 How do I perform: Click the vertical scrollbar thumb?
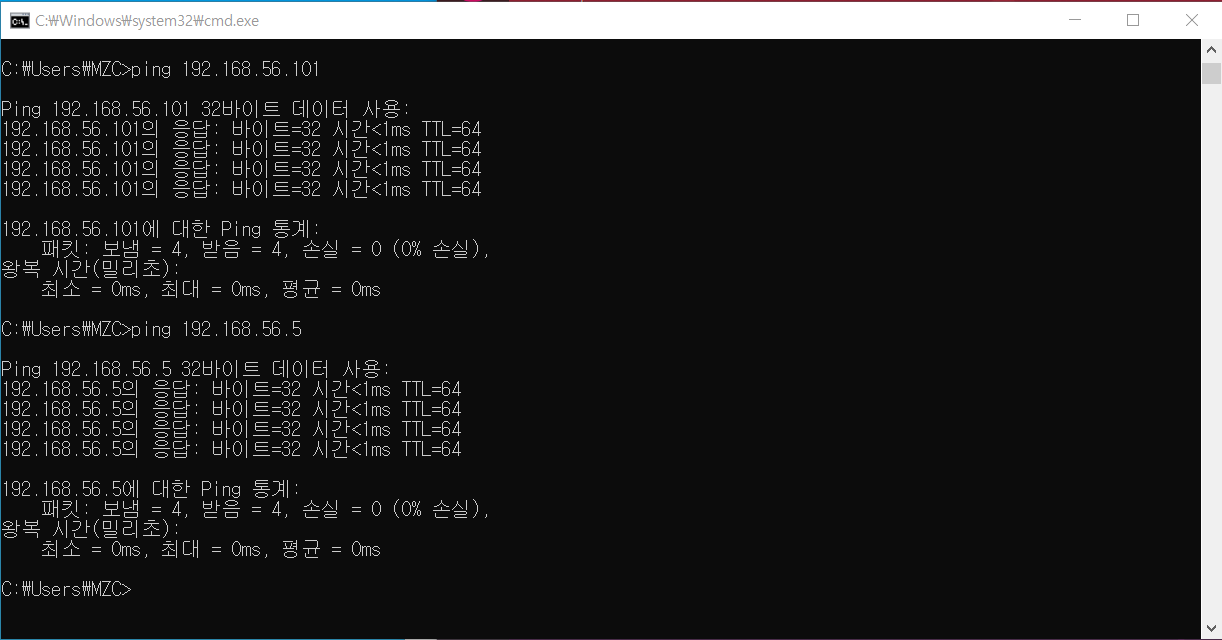pos(1211,72)
